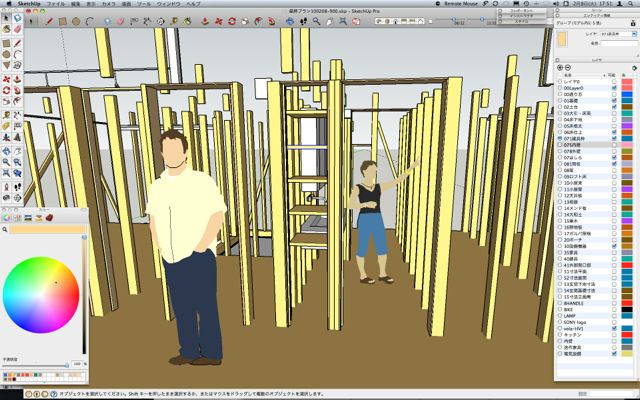The image size is (640, 400).
Task: Click Add Layer plus button in Layers panel
Action: point(560,68)
